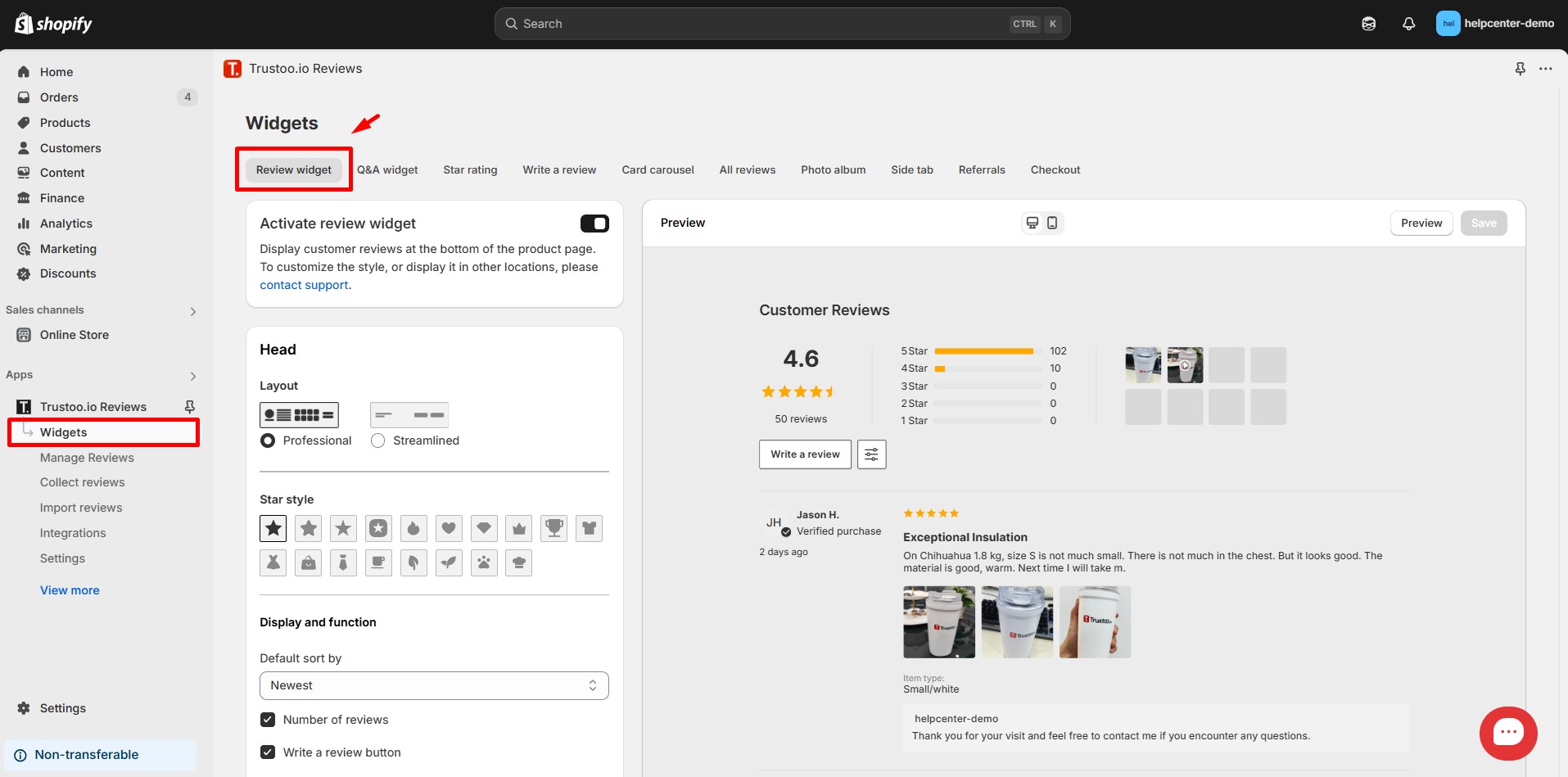Click the 5 Star rating progress bar
The height and width of the screenshot is (777, 1568).
(x=983, y=351)
